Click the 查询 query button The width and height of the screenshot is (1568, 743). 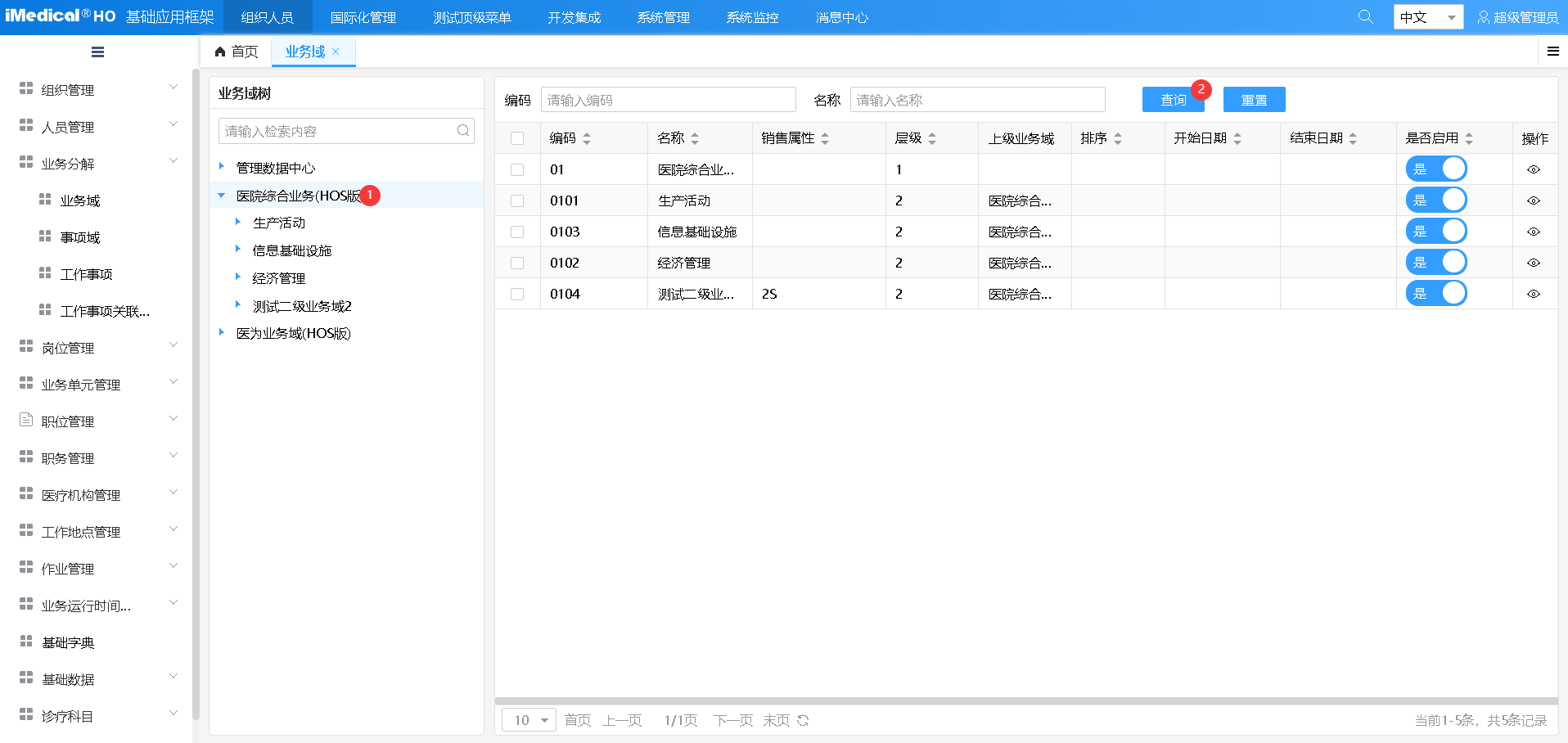click(x=1172, y=99)
